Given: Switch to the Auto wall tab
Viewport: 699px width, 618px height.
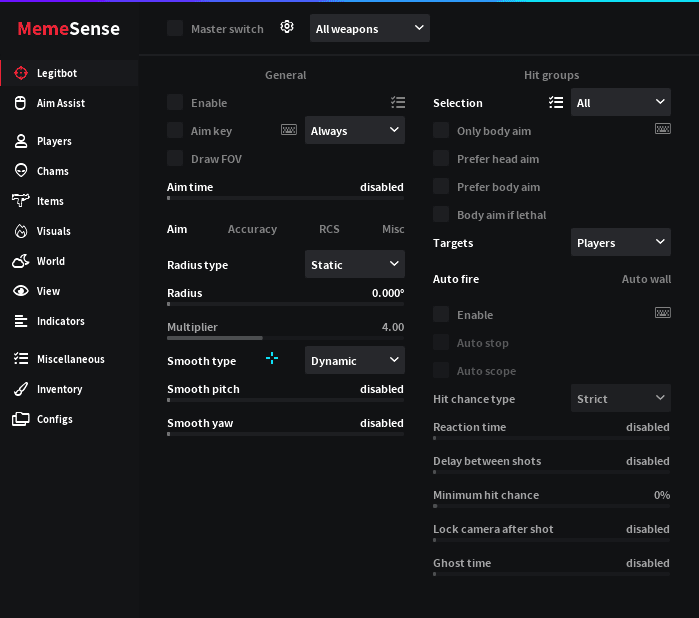Looking at the screenshot, I should (646, 279).
